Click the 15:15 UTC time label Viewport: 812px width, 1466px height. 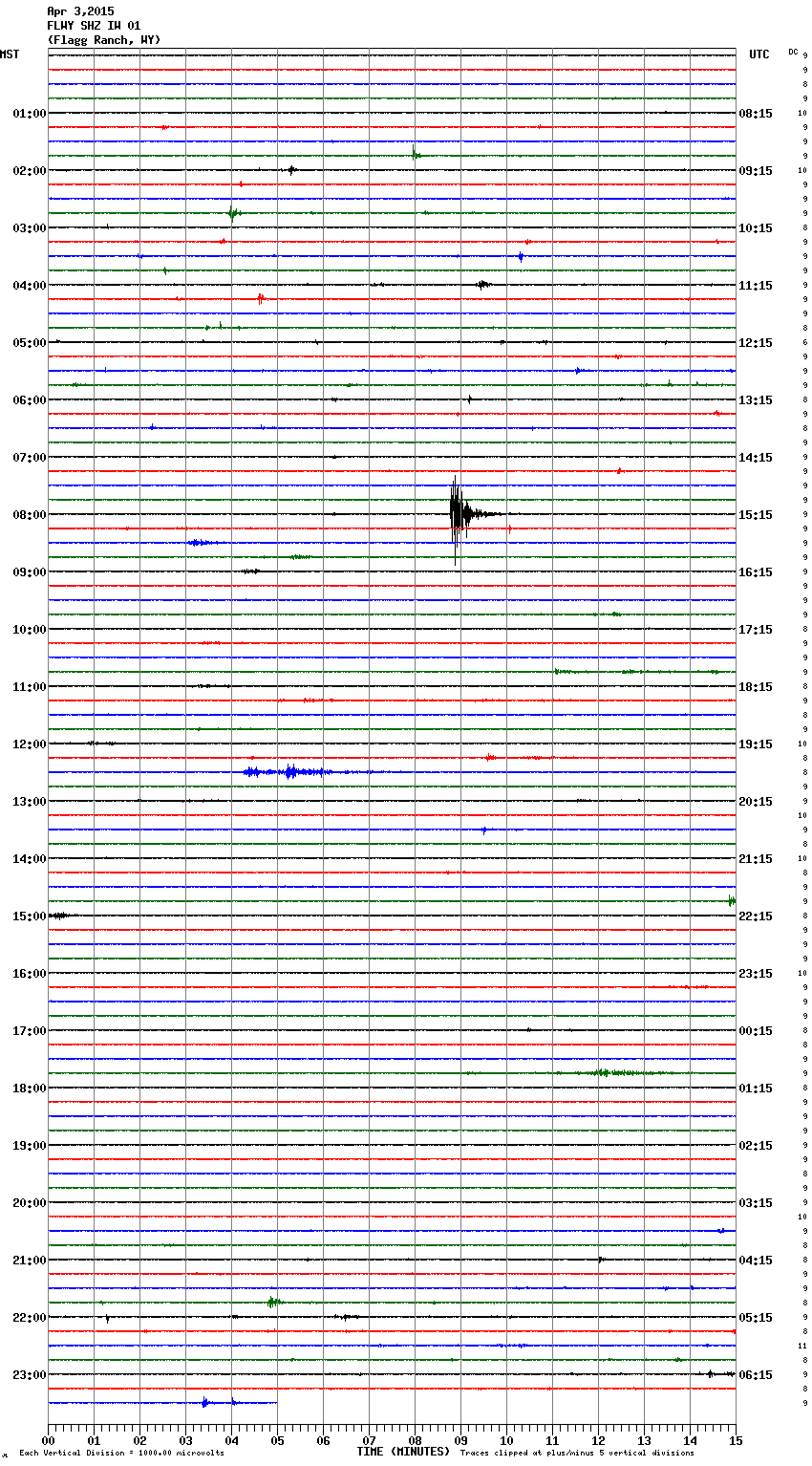756,515
